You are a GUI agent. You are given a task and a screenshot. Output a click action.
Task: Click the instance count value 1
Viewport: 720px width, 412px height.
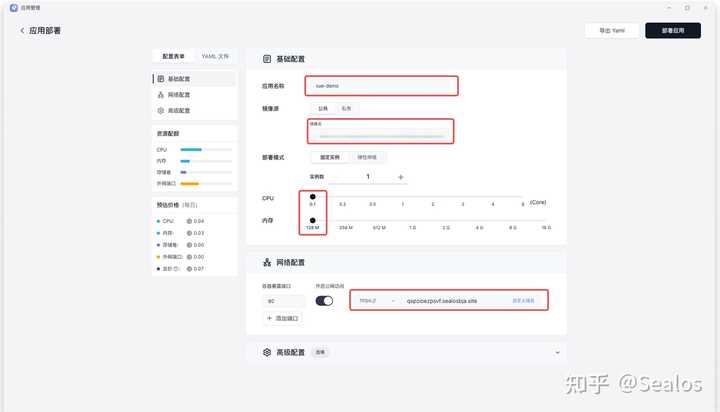click(x=368, y=176)
